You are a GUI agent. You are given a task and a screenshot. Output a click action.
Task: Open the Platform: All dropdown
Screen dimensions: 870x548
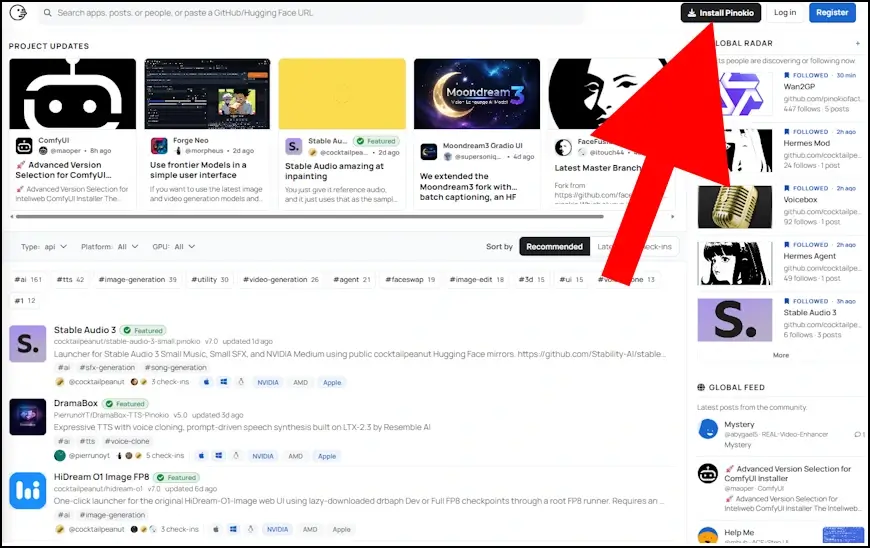(109, 247)
